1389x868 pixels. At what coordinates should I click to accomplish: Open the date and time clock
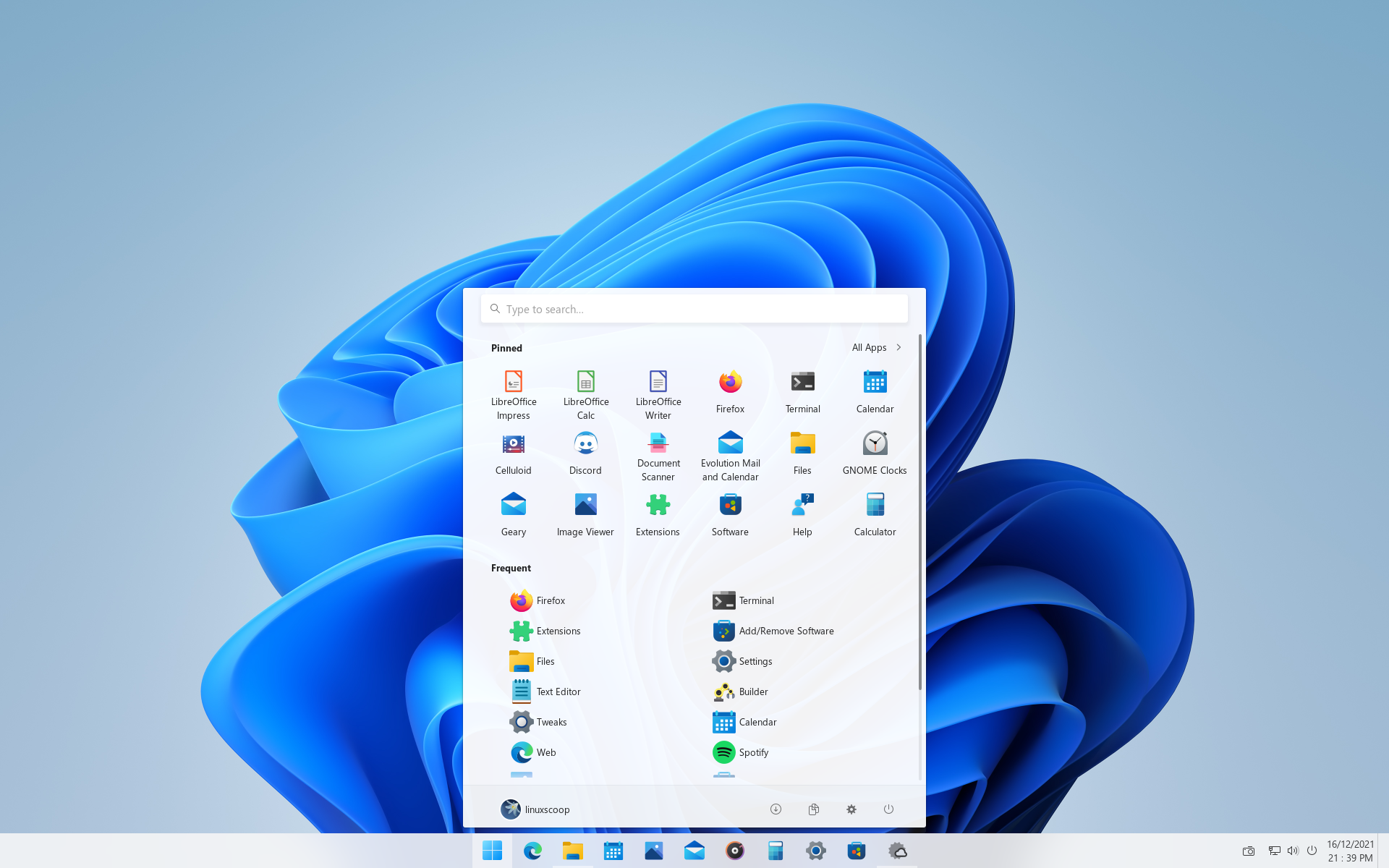click(x=1350, y=851)
